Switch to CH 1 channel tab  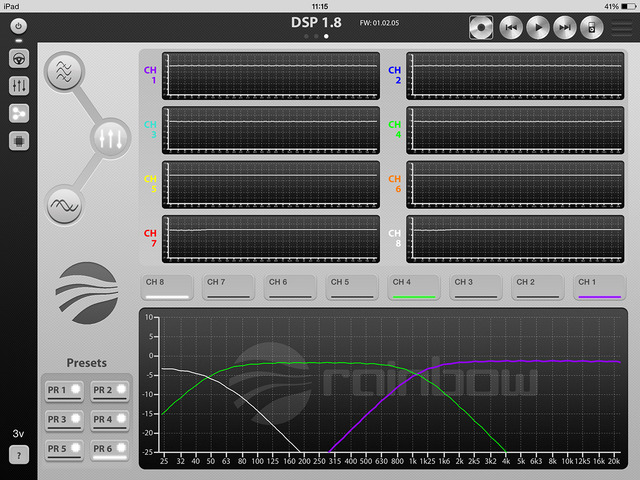click(x=600, y=287)
